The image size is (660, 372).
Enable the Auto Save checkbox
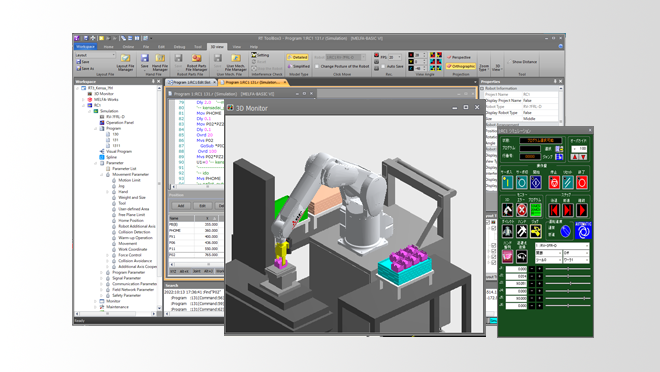point(383,66)
